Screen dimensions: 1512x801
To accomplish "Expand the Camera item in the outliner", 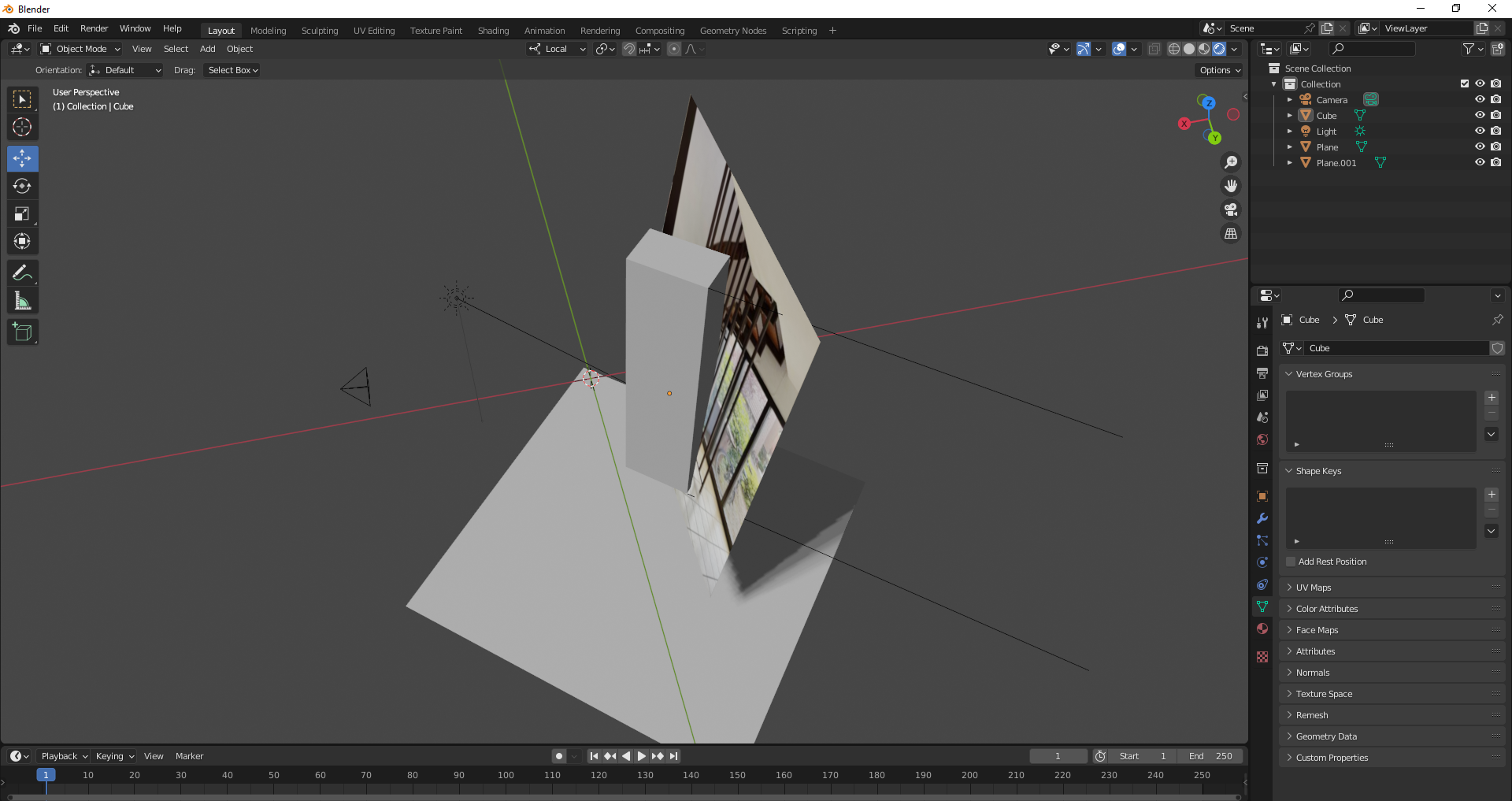I will (x=1289, y=100).
